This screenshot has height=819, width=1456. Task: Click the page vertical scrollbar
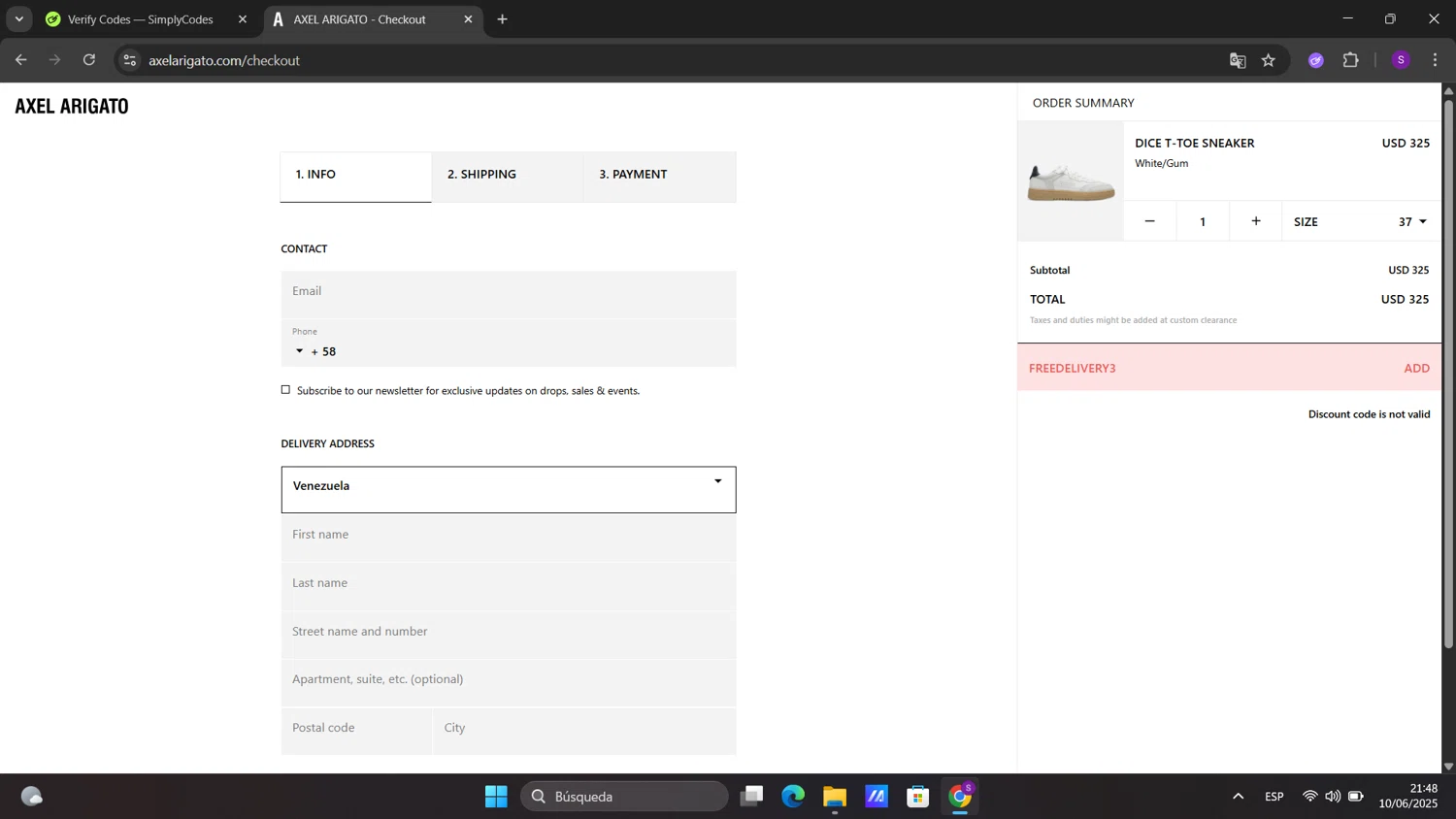1448,374
